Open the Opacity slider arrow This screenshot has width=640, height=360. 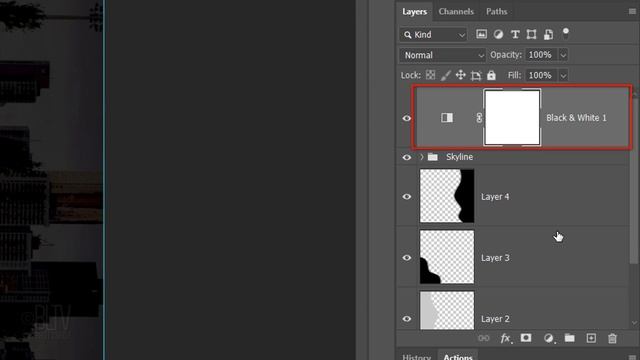point(563,55)
